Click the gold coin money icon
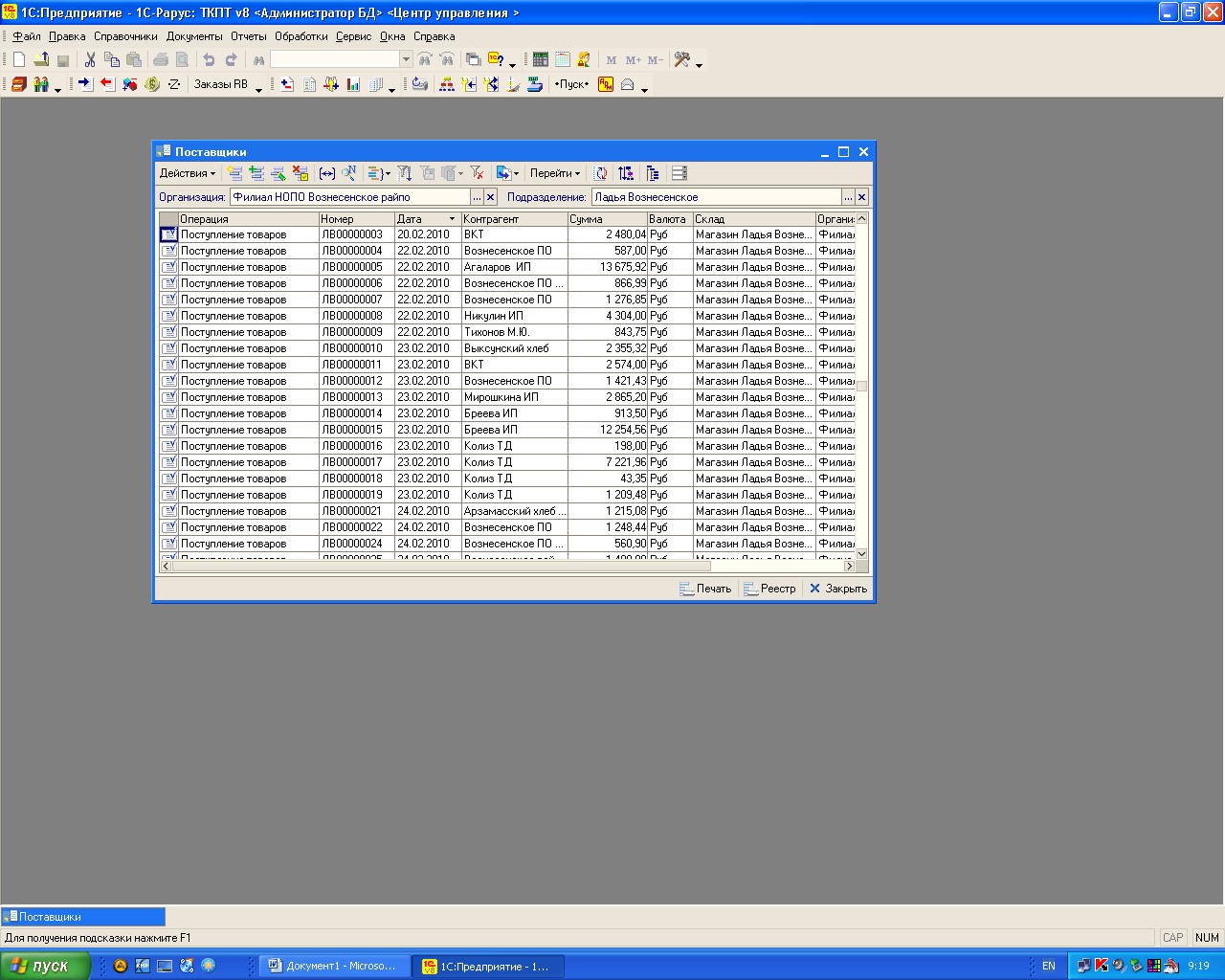The width and height of the screenshot is (1225, 980). tap(152, 84)
